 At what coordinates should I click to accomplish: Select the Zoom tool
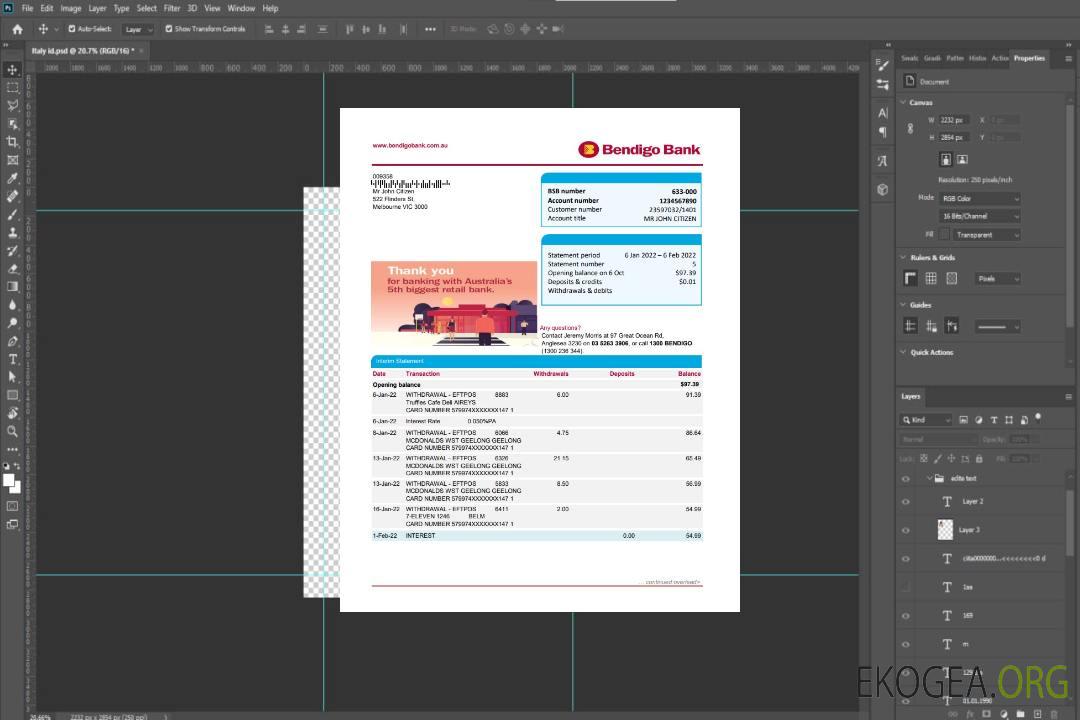click(x=12, y=431)
